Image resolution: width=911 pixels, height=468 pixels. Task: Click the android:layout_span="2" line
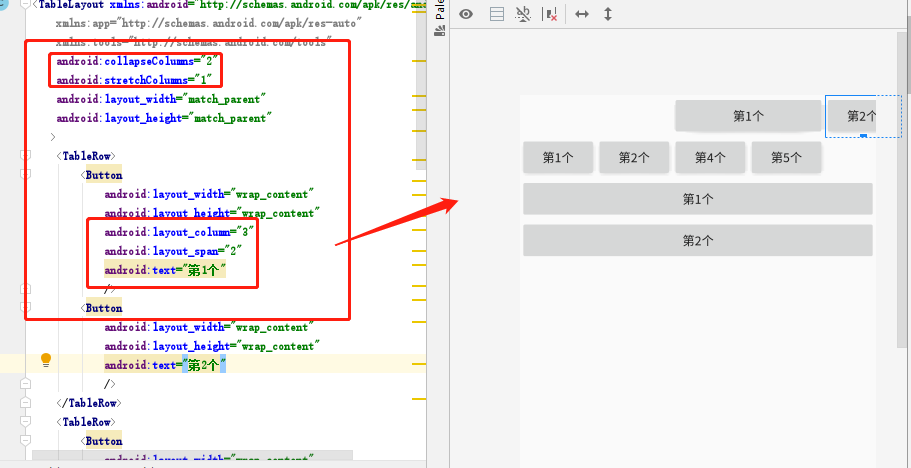(x=173, y=251)
